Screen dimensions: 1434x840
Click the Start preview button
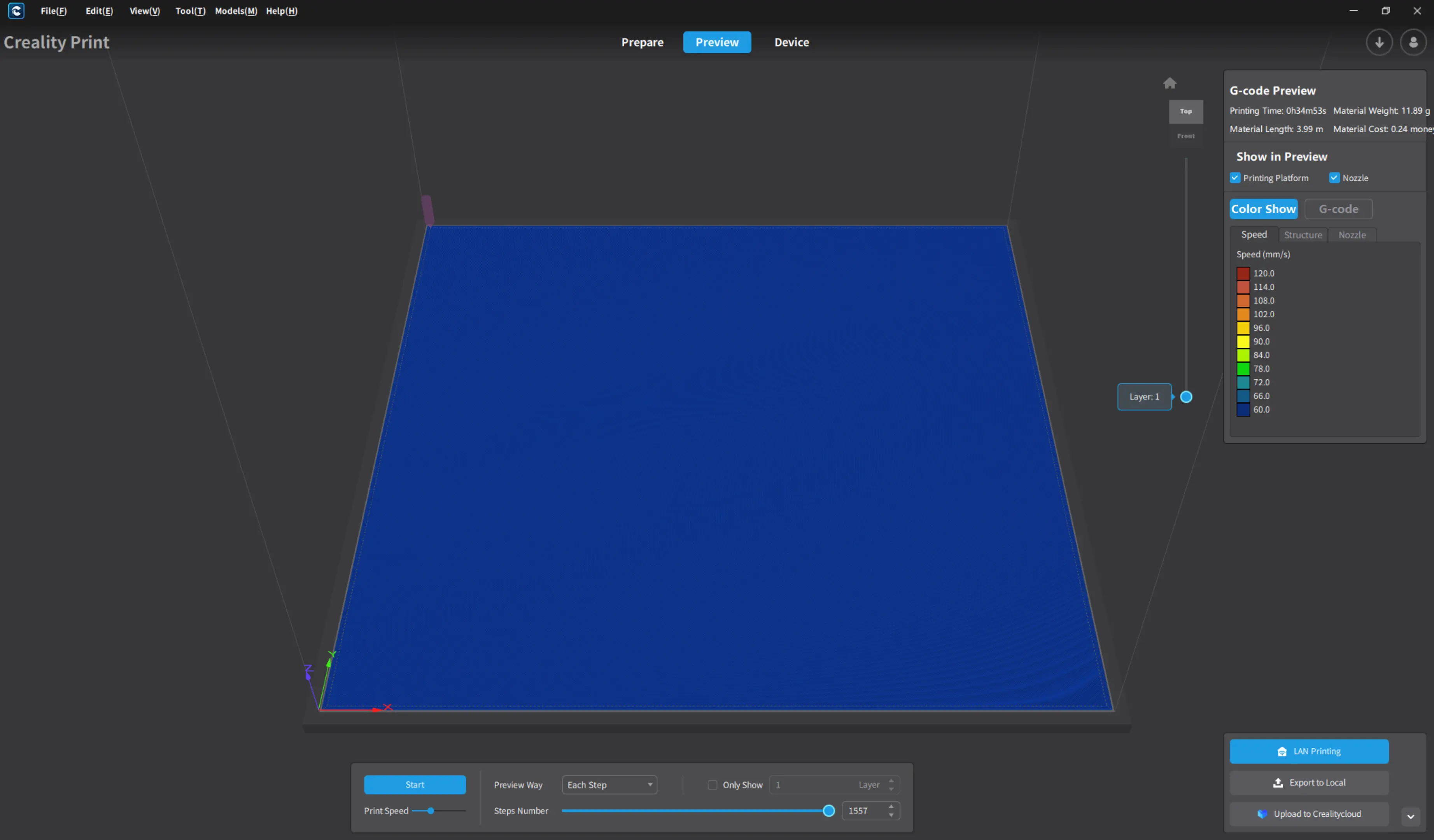[415, 785]
